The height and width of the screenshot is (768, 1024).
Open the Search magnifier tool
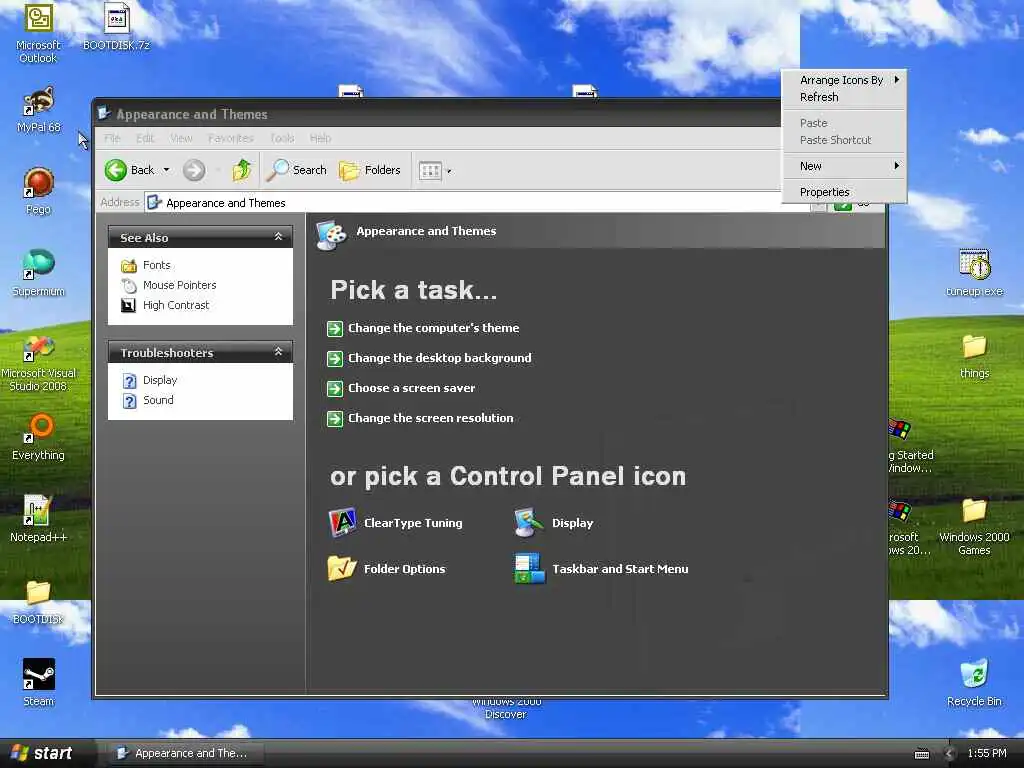click(x=296, y=170)
